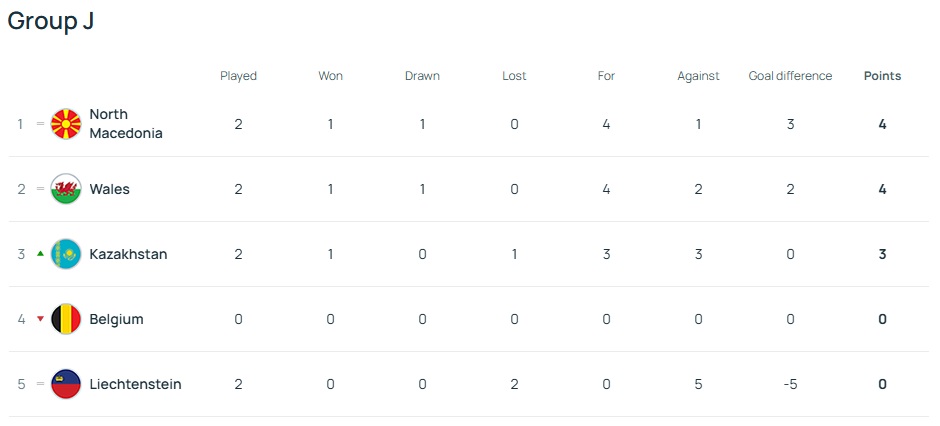The width and height of the screenshot is (940, 426).
Task: Click Liechtenstein's goal difference value -5
Action: point(790,384)
